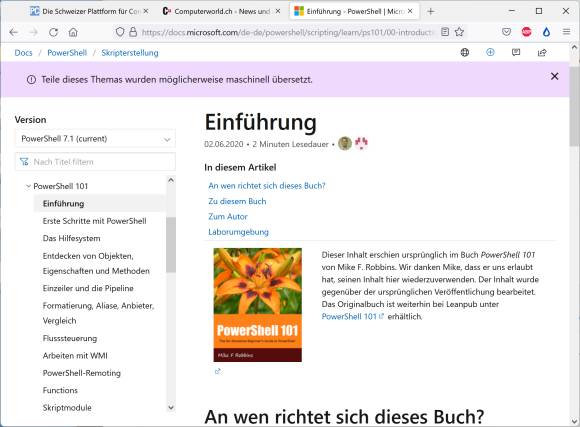
Task: Click the sidebar scroll up arrow
Action: pos(171,180)
